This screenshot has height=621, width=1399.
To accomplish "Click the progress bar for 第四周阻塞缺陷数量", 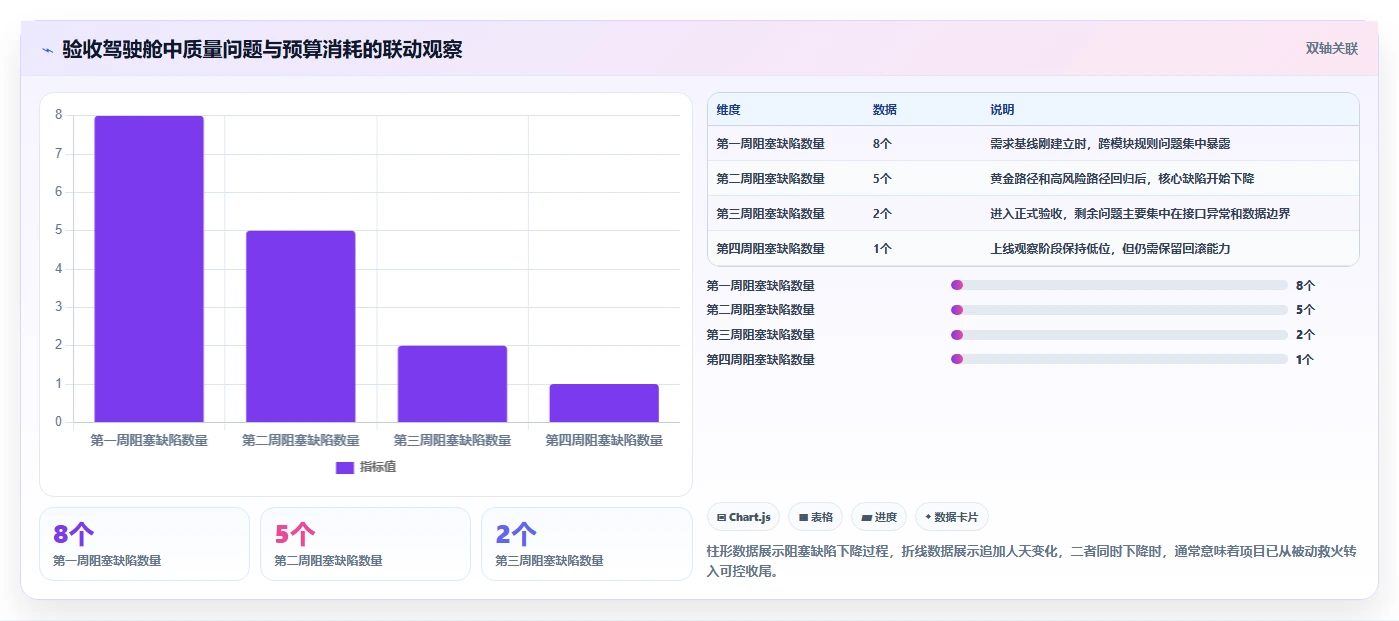I will [x=1119, y=360].
